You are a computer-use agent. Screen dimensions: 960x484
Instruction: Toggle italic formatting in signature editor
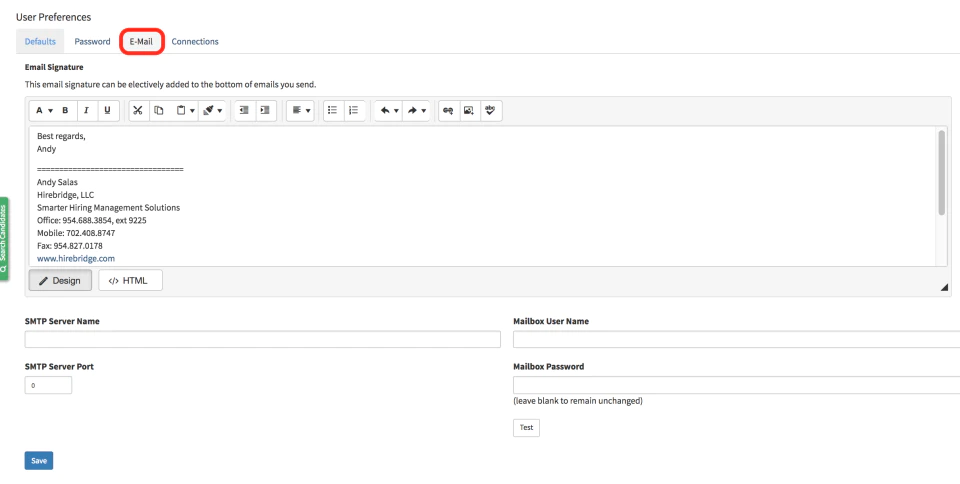click(x=86, y=111)
